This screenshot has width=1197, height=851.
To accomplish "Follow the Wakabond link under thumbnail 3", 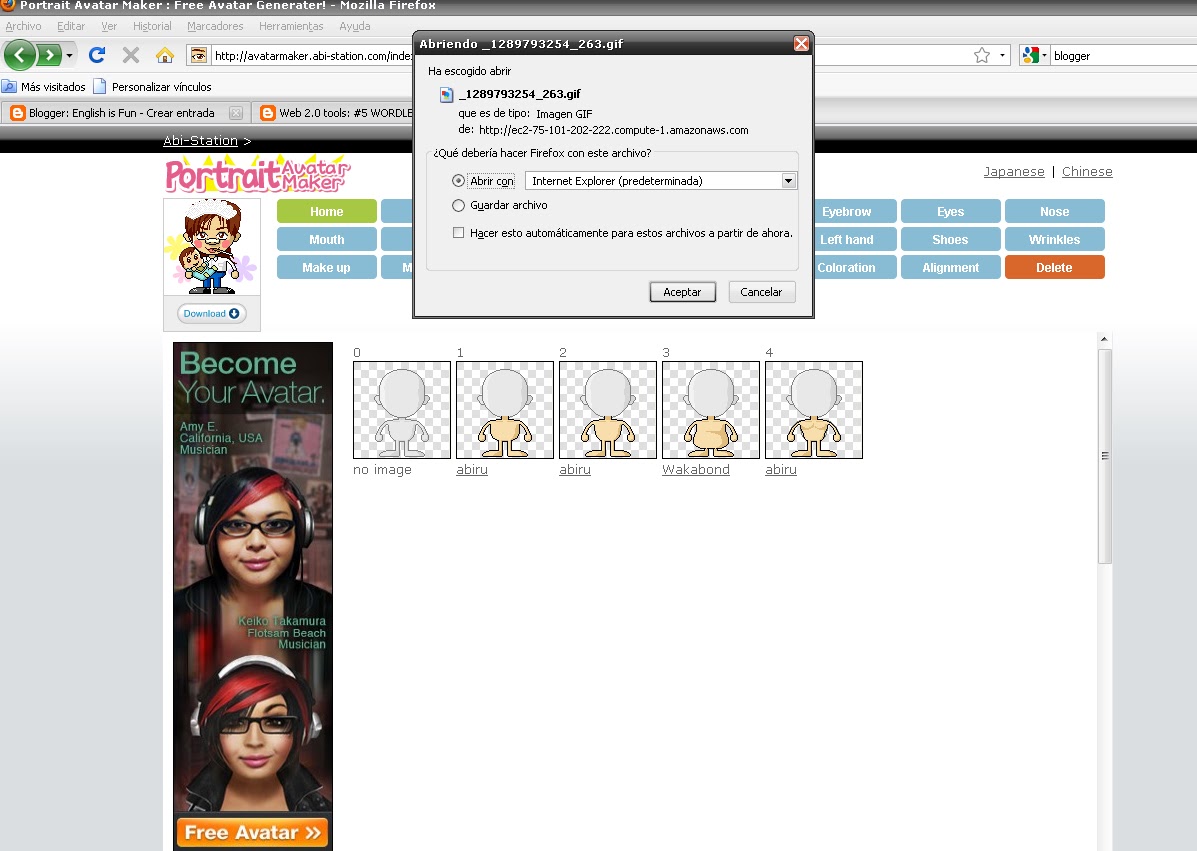I will [695, 469].
